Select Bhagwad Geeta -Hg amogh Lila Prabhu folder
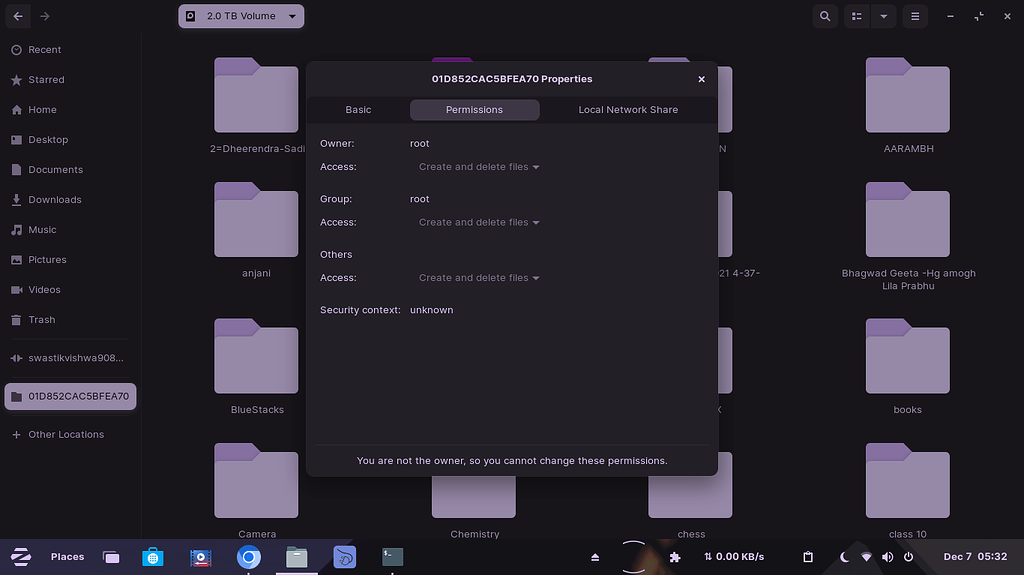The width and height of the screenshot is (1024, 575). click(x=908, y=220)
